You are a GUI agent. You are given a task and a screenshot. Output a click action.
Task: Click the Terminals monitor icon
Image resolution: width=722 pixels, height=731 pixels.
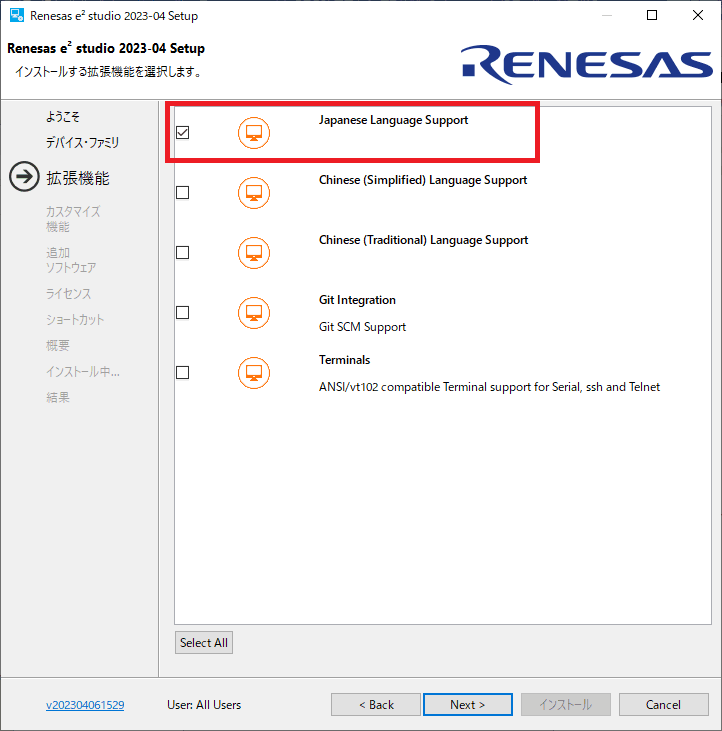[x=254, y=372]
